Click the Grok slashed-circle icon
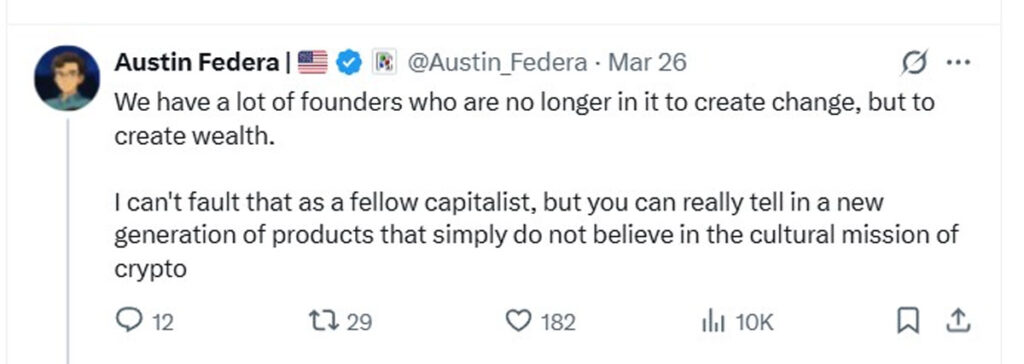This screenshot has width=1024, height=364. point(912,63)
